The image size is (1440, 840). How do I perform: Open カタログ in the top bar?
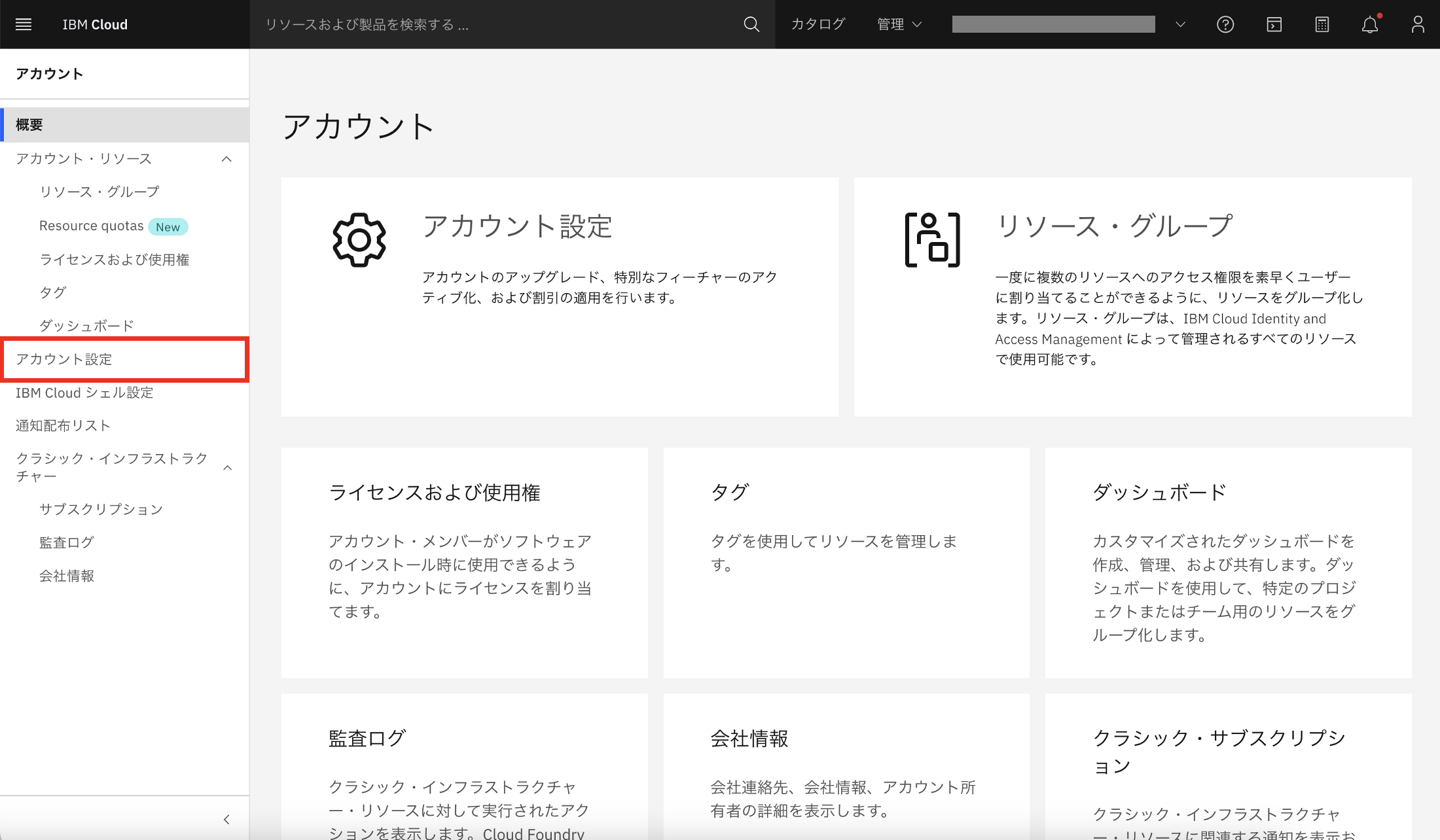tap(818, 24)
